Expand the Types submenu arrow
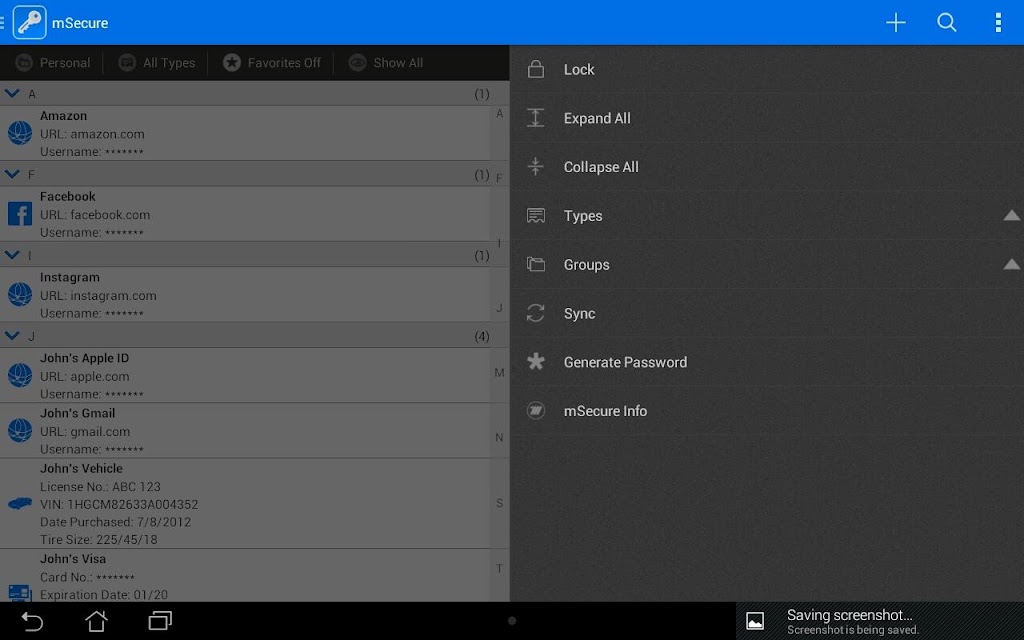This screenshot has width=1024, height=640. [x=1011, y=216]
